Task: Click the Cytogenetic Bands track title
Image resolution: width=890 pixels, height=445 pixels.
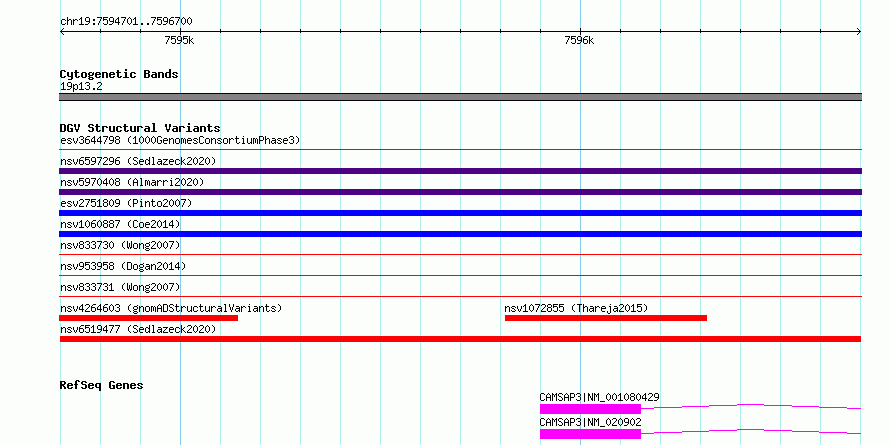Action: [119, 74]
